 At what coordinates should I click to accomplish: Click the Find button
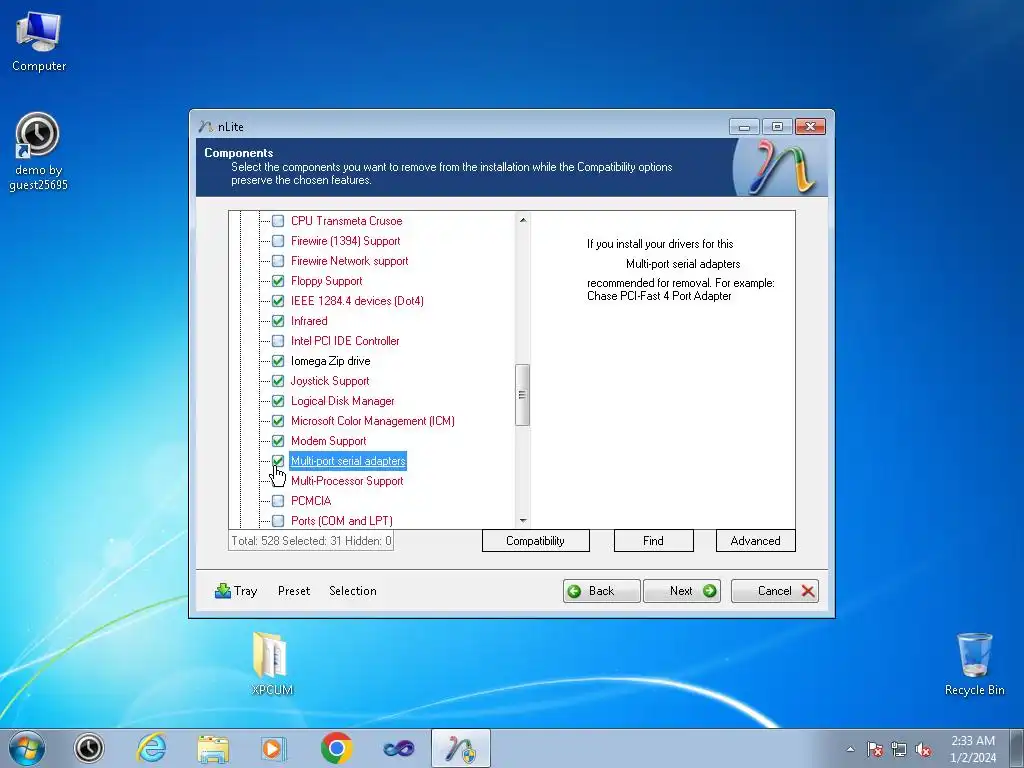(653, 541)
